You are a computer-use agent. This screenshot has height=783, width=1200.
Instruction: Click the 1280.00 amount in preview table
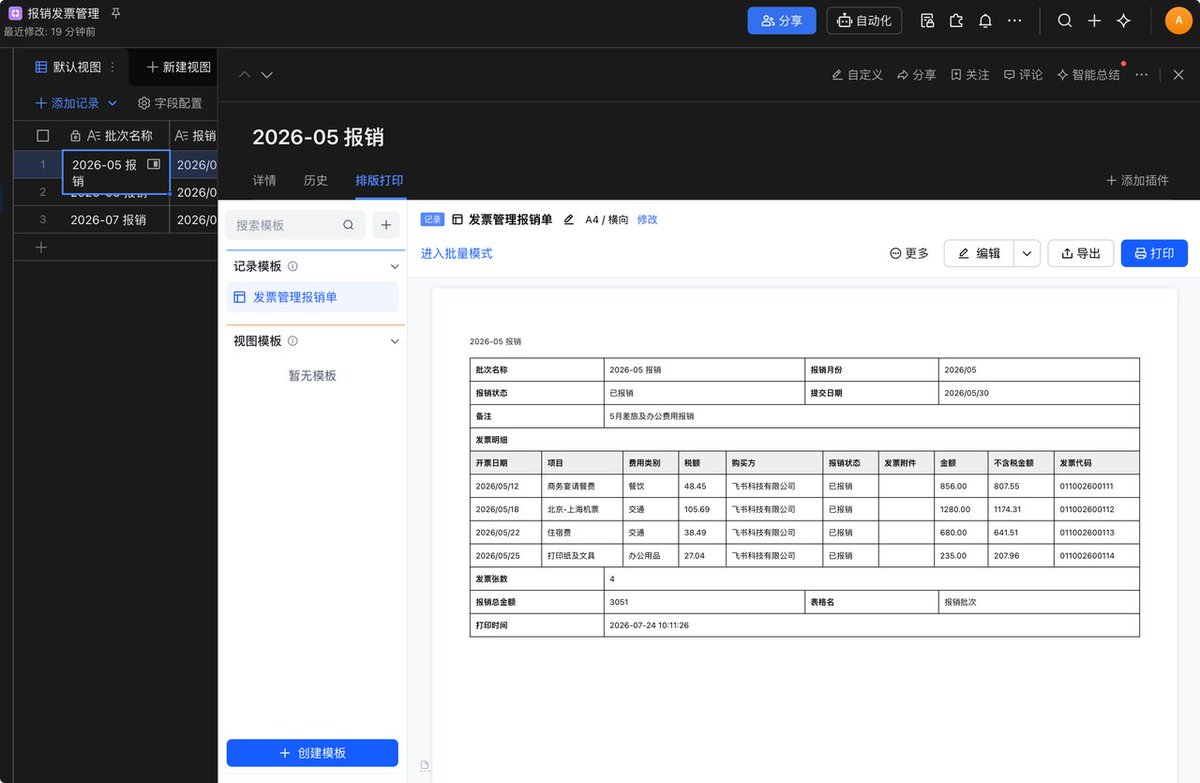point(955,509)
